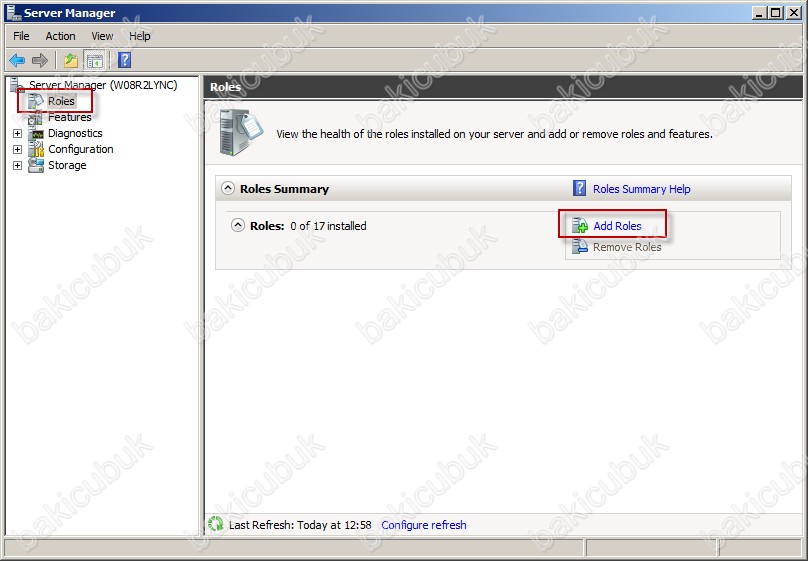Expand the Storage node

tap(18, 165)
